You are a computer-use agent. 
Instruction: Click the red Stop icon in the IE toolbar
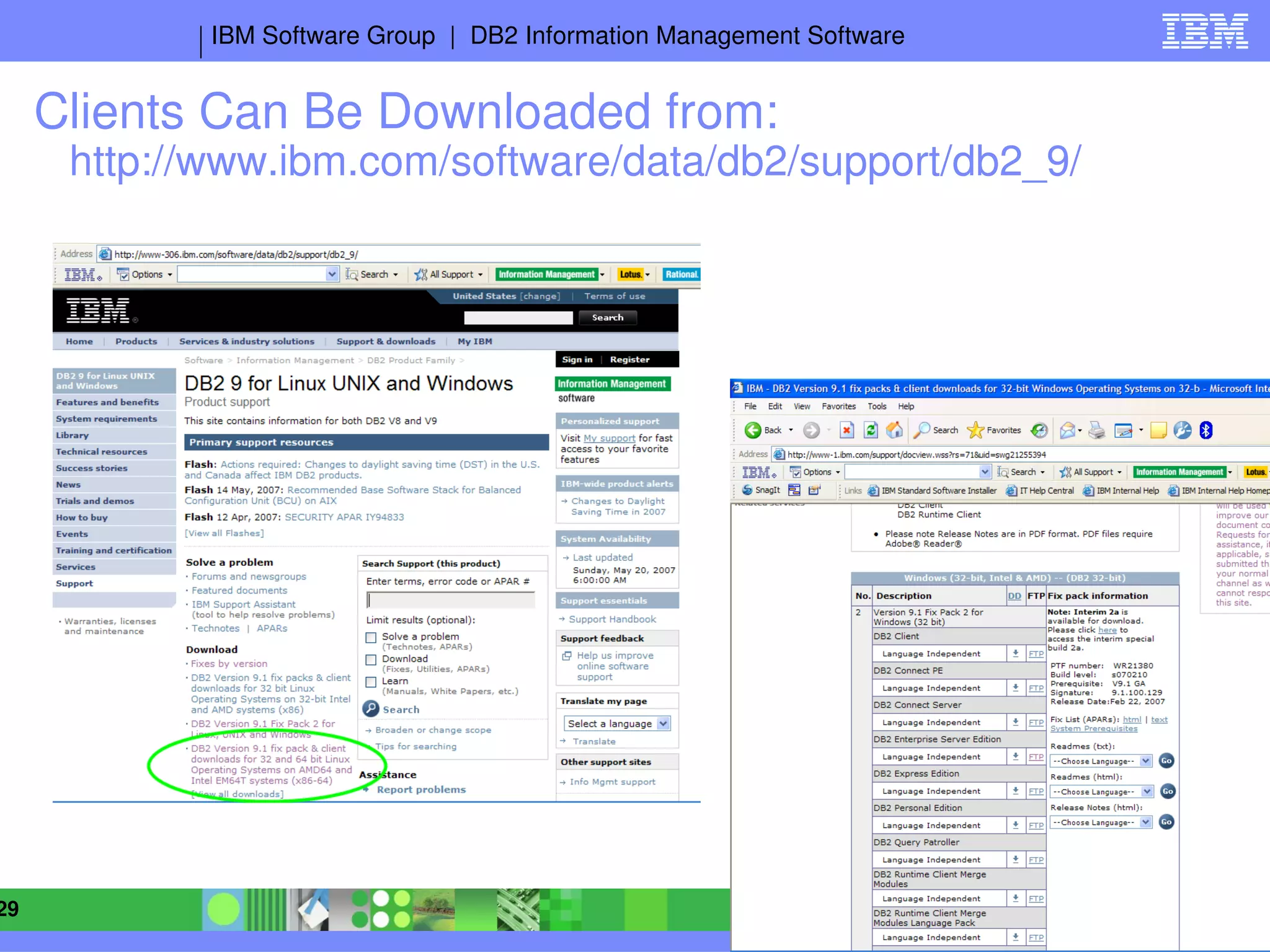click(847, 430)
